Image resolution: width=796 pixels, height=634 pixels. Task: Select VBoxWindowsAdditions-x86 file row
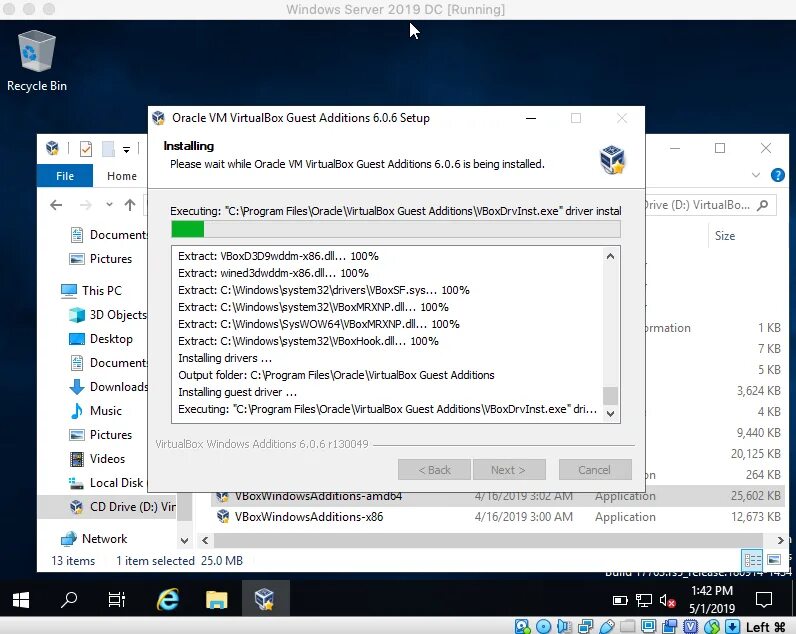498,517
